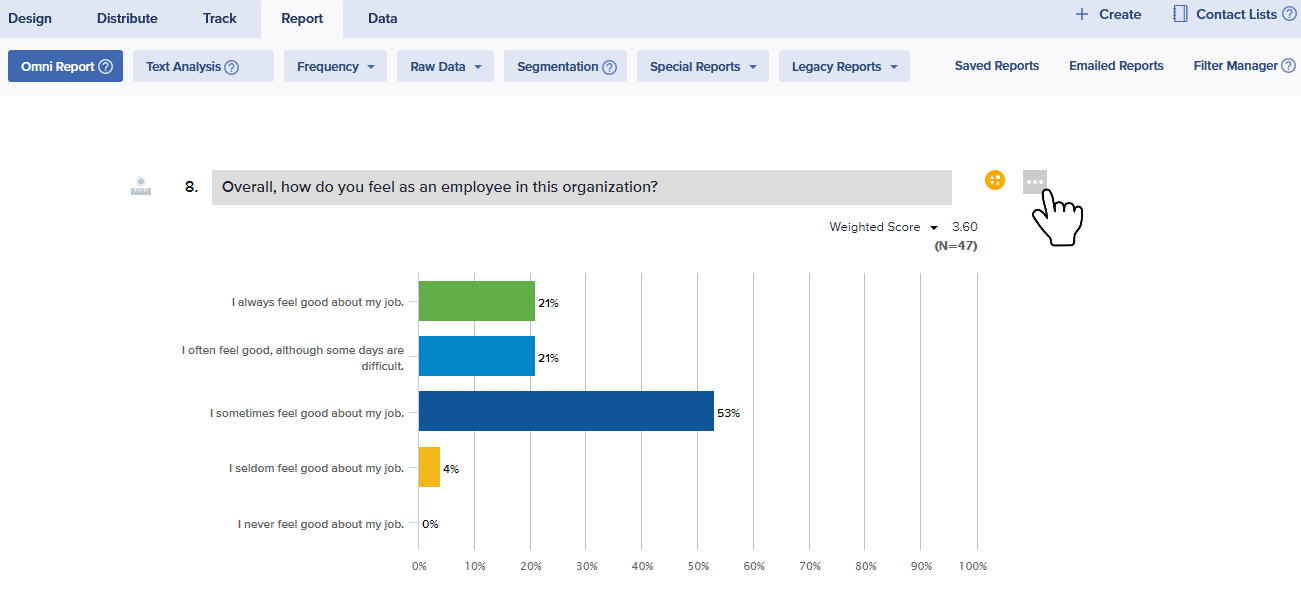Click the help icon beside Segmentation
1301x605 pixels.
coord(609,67)
